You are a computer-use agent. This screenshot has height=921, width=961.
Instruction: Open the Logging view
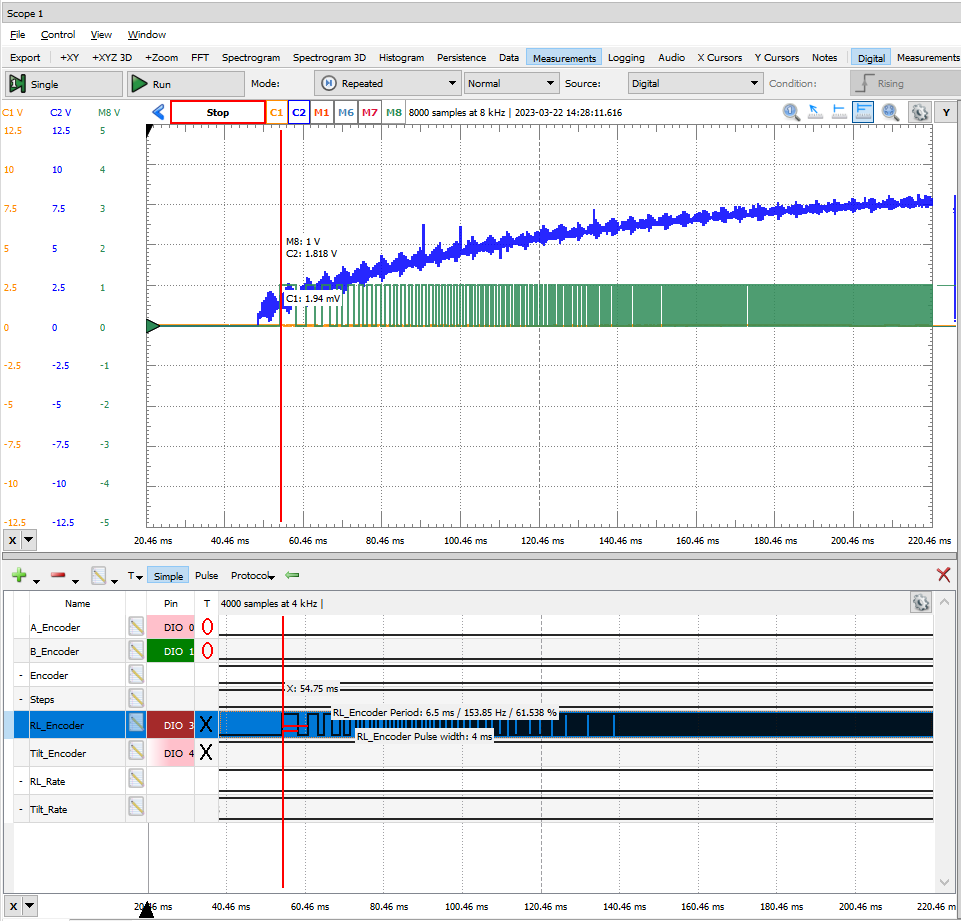[626, 58]
